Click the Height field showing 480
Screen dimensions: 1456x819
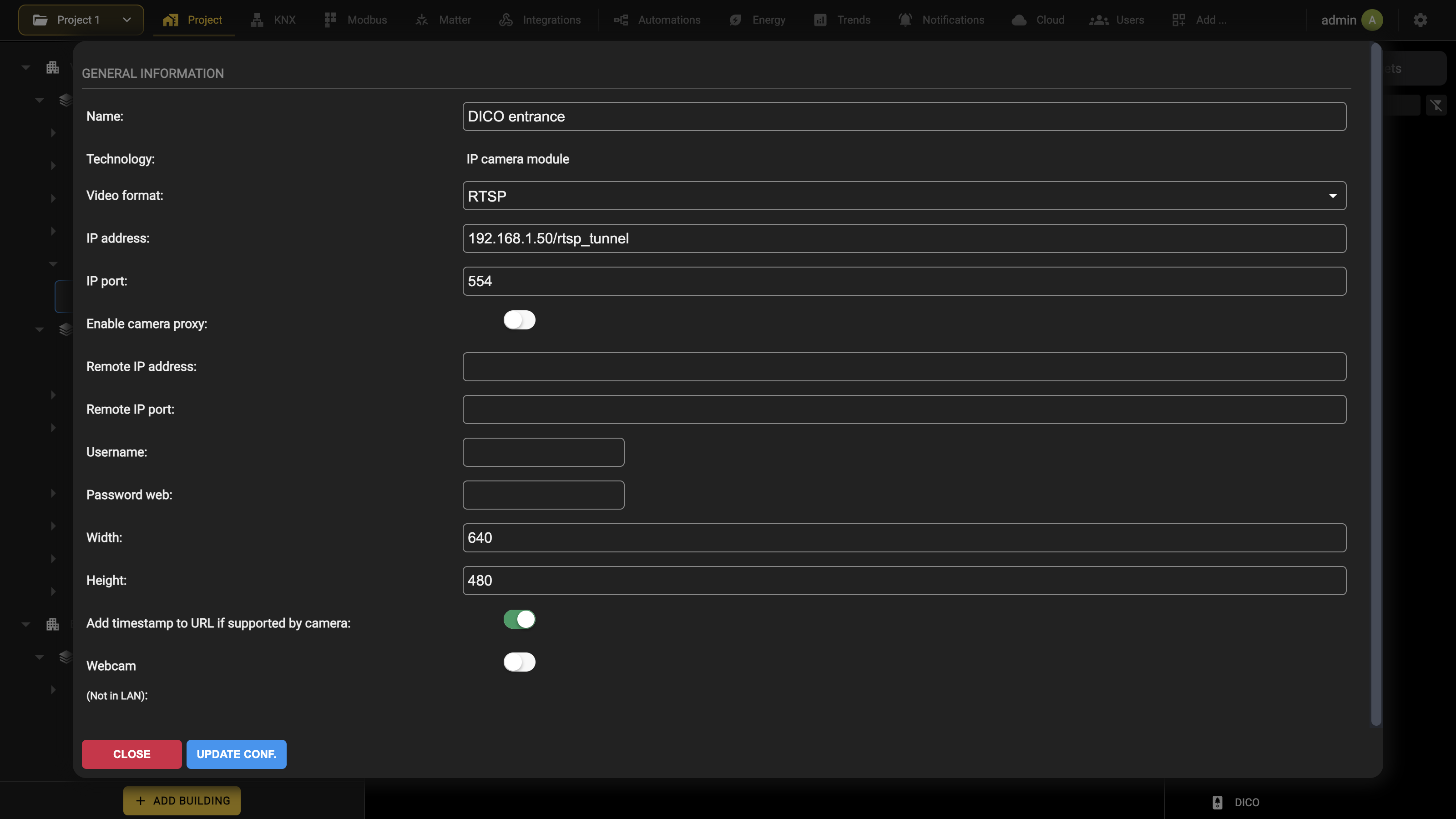click(905, 581)
